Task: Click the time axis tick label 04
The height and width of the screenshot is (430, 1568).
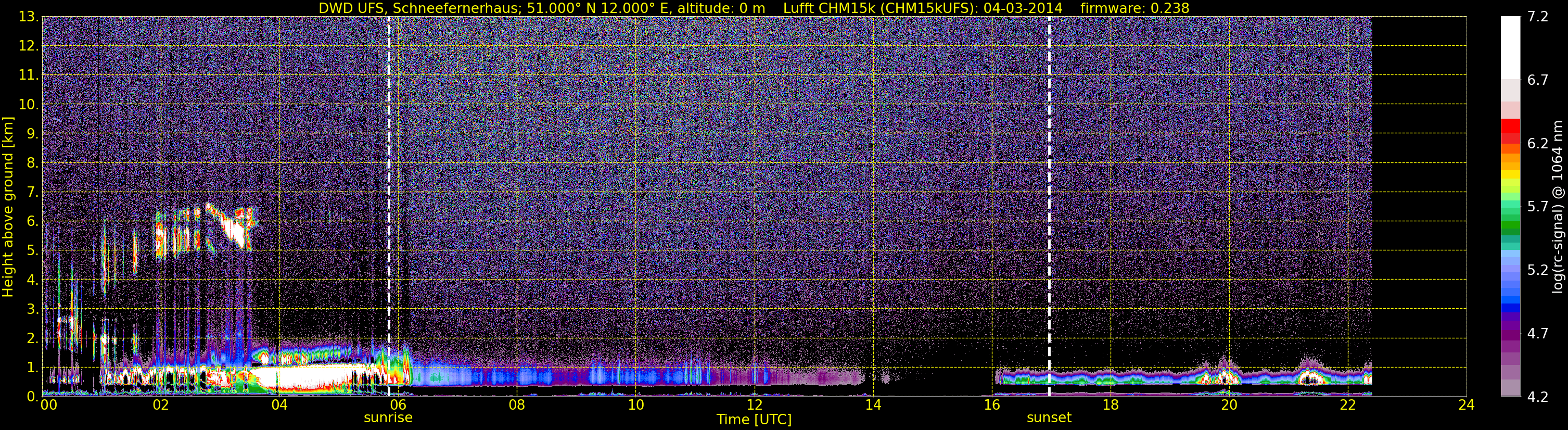Action: (279, 406)
